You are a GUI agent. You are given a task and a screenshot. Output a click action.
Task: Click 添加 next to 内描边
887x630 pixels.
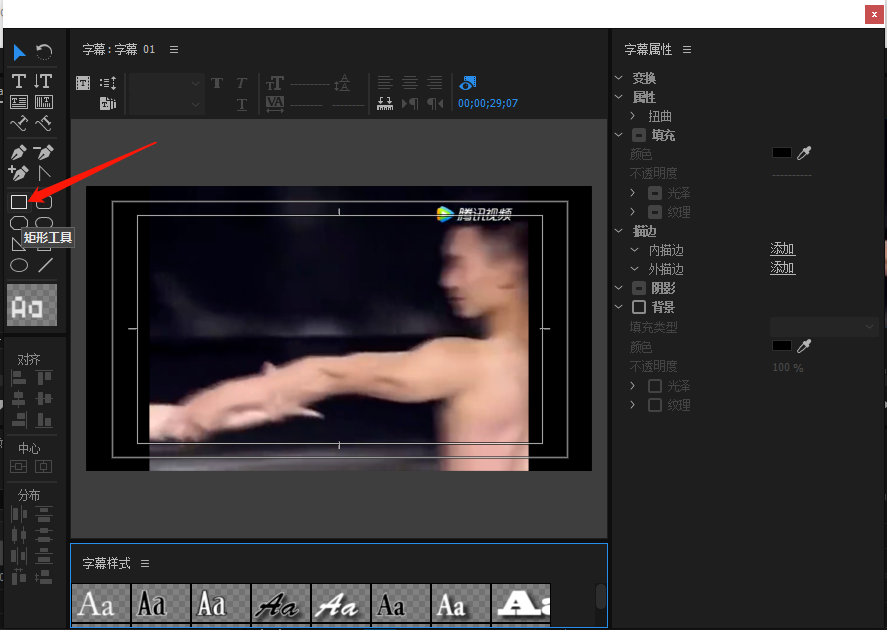[x=782, y=249]
